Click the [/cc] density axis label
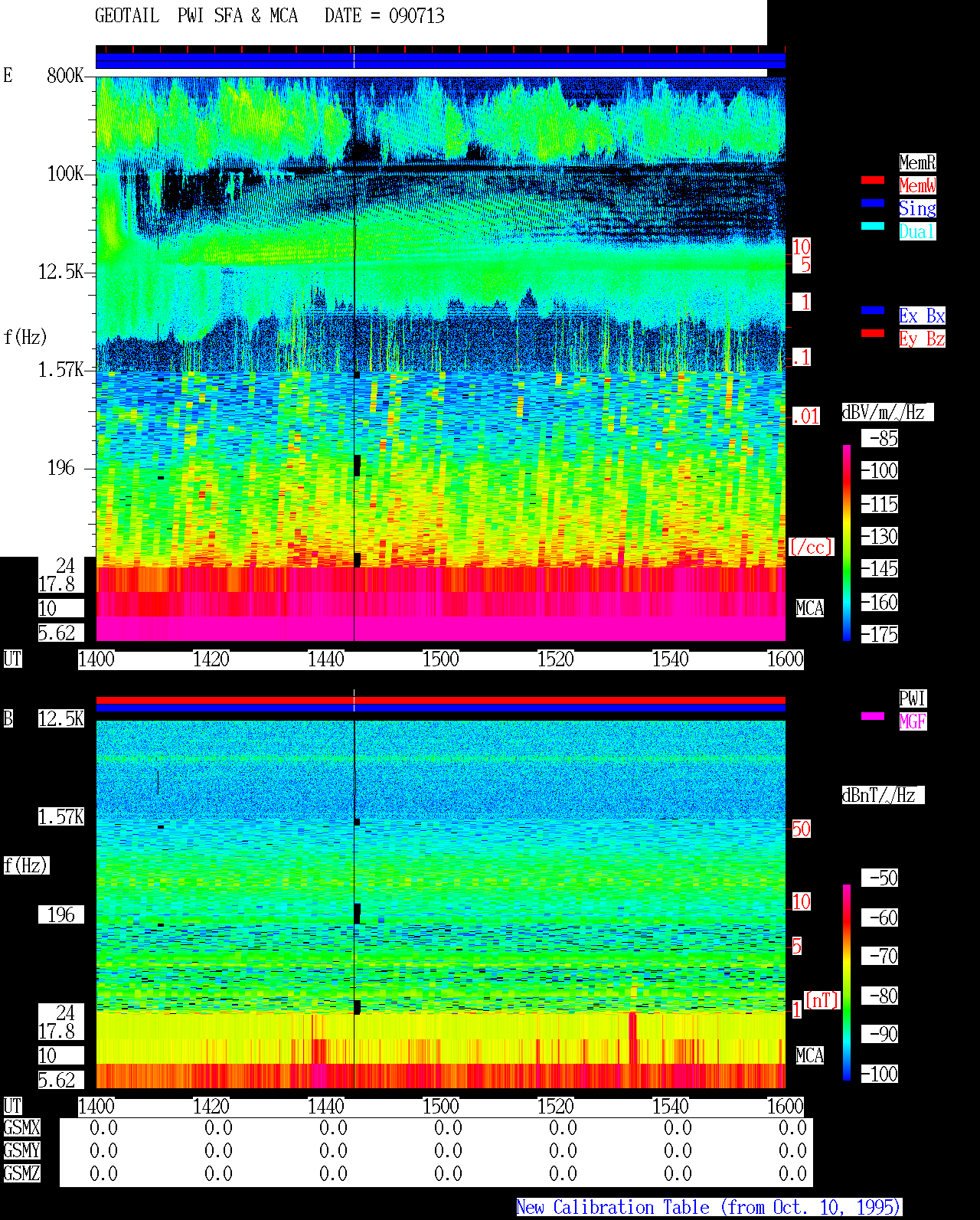The height and width of the screenshot is (1220, 980). pos(811,548)
